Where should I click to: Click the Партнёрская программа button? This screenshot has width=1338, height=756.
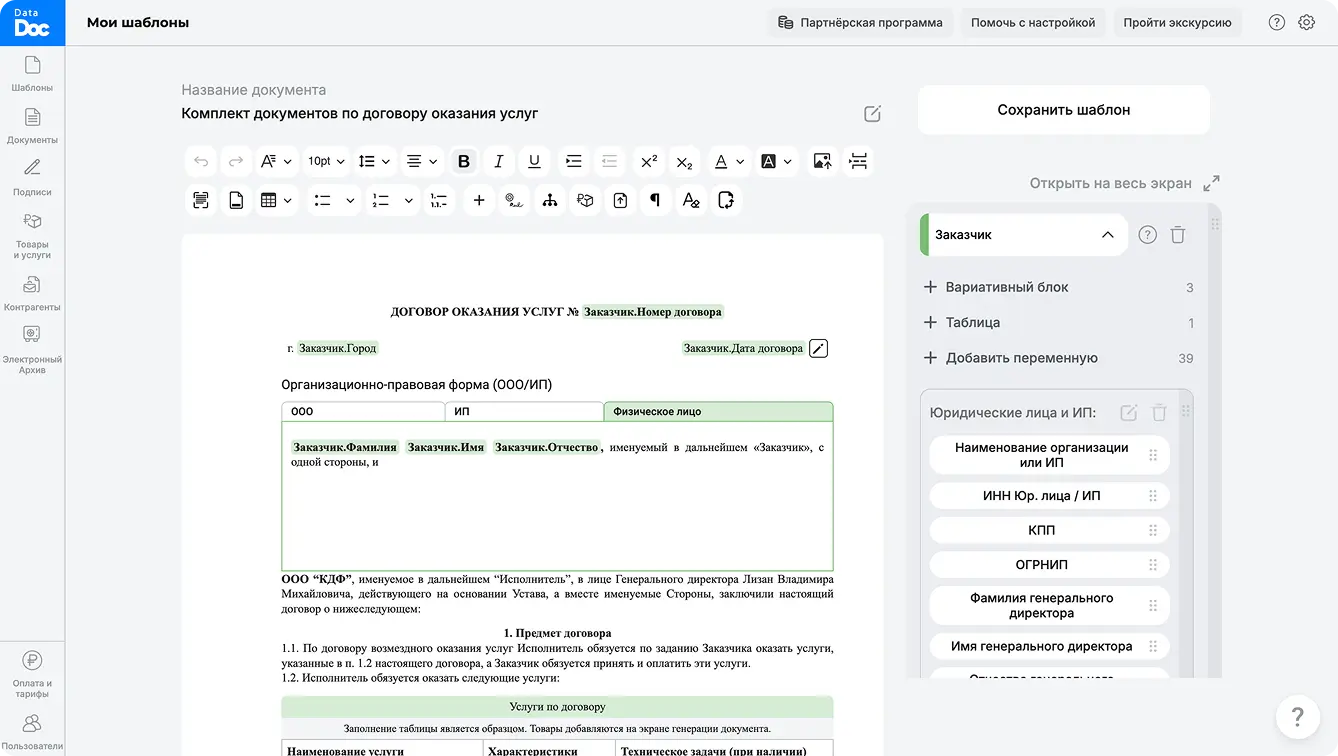[860, 22]
